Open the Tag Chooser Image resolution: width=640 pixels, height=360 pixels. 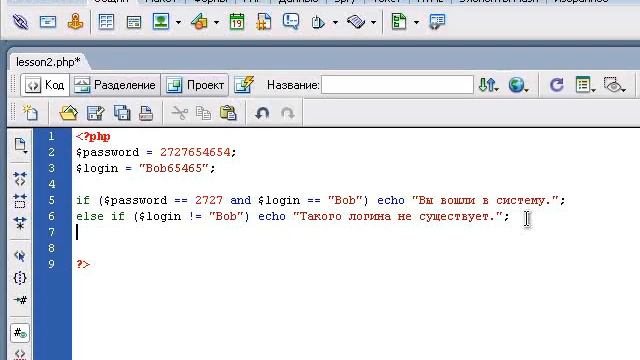(x=437, y=22)
